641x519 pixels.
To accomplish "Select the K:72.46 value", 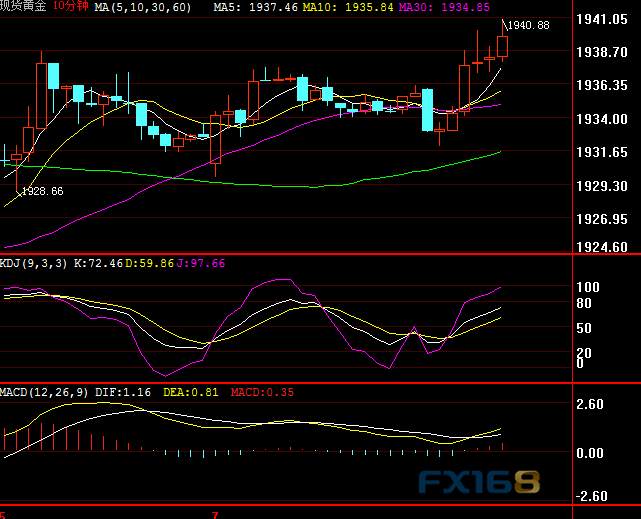I will pos(98,263).
